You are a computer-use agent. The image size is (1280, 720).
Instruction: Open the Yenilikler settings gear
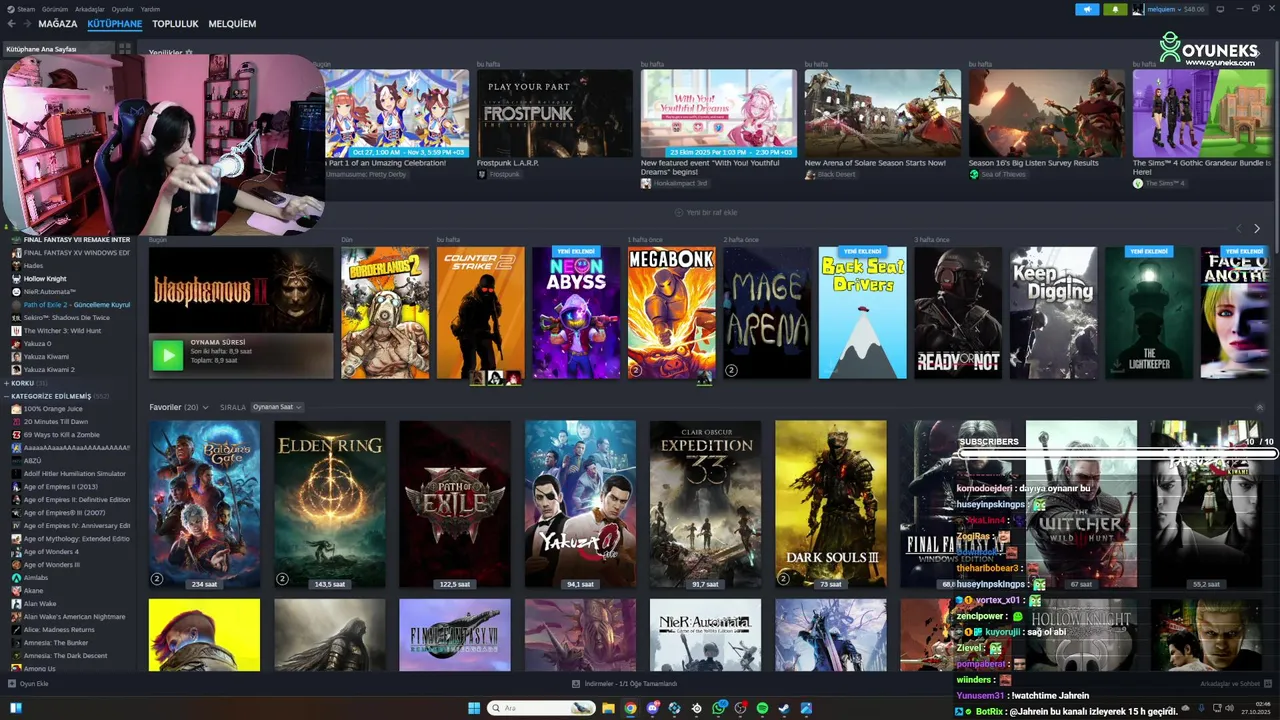point(189,53)
